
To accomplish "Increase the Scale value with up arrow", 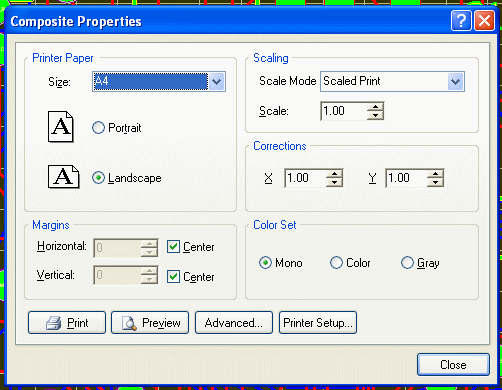I will click(x=376, y=107).
